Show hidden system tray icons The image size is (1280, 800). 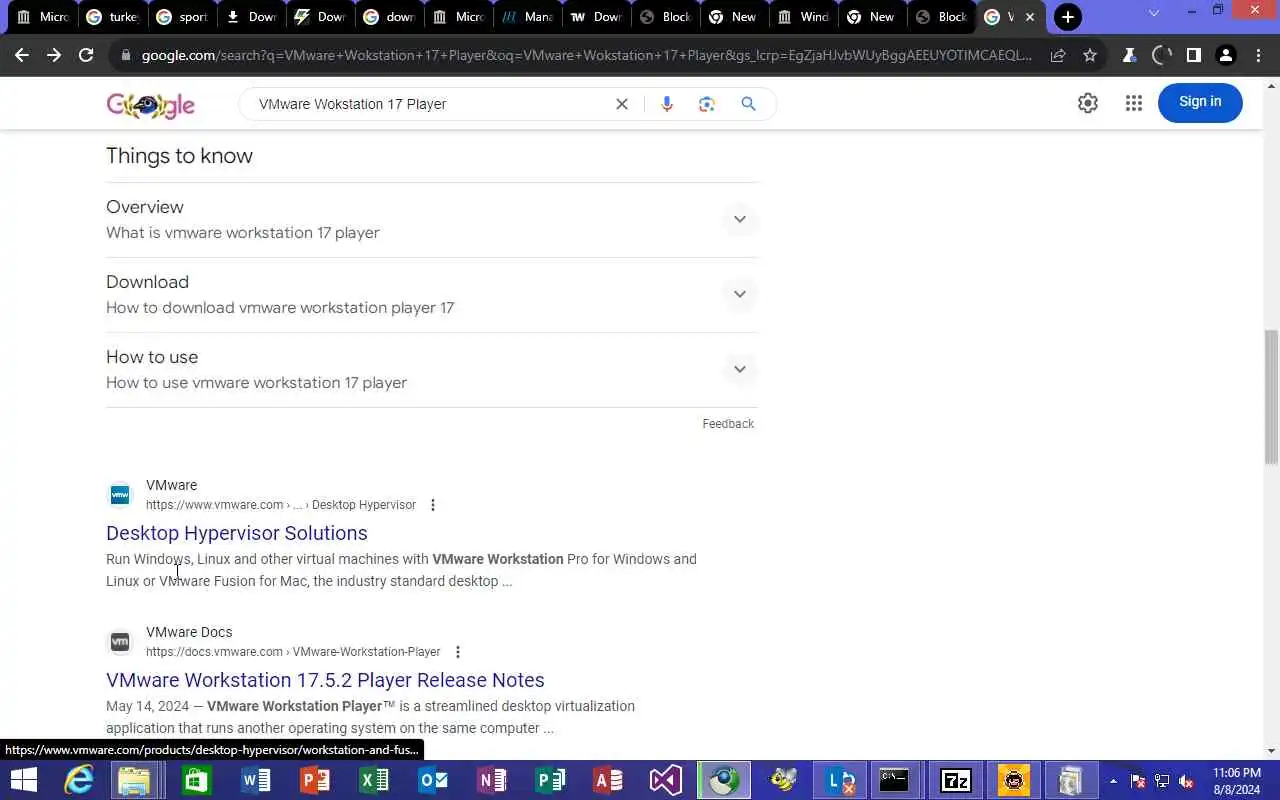pos(1113,781)
